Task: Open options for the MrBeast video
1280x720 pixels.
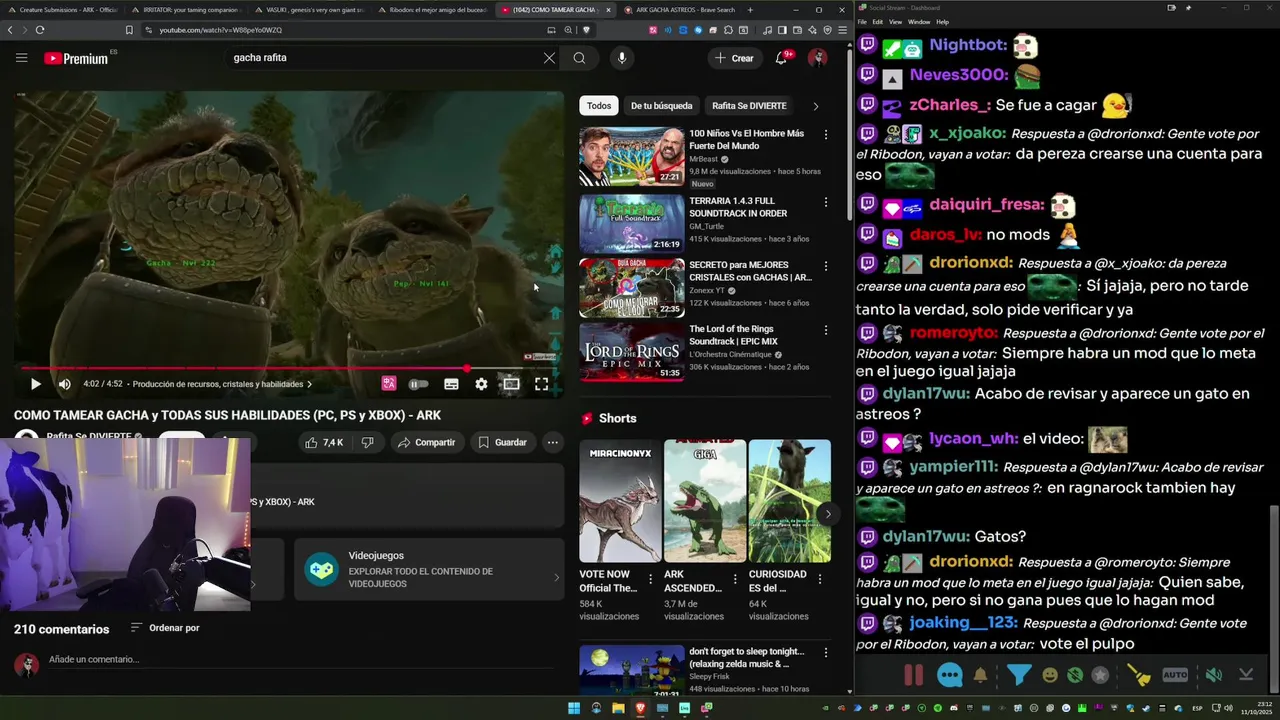Action: [x=825, y=134]
